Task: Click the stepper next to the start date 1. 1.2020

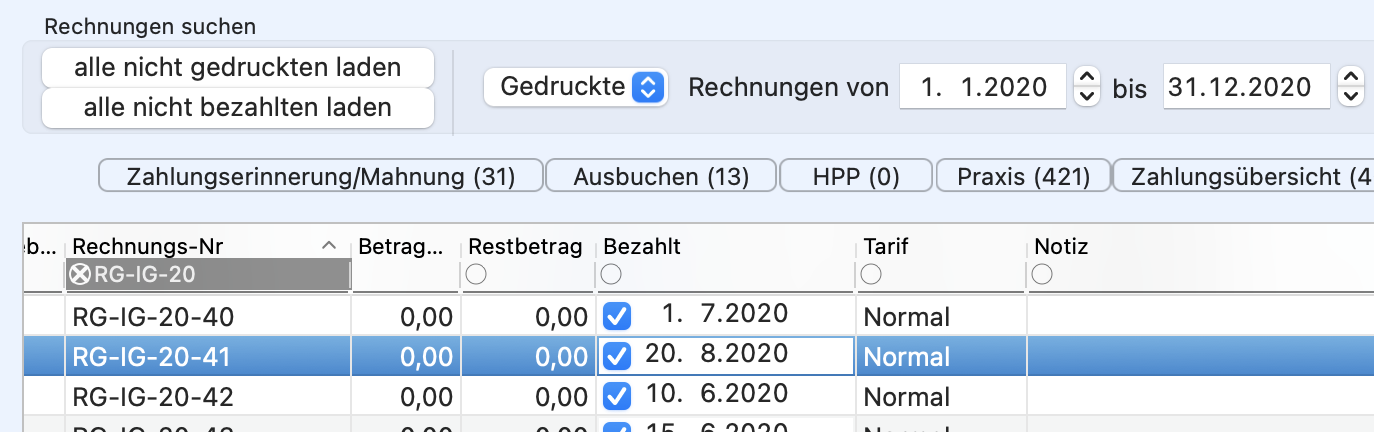Action: click(1087, 87)
